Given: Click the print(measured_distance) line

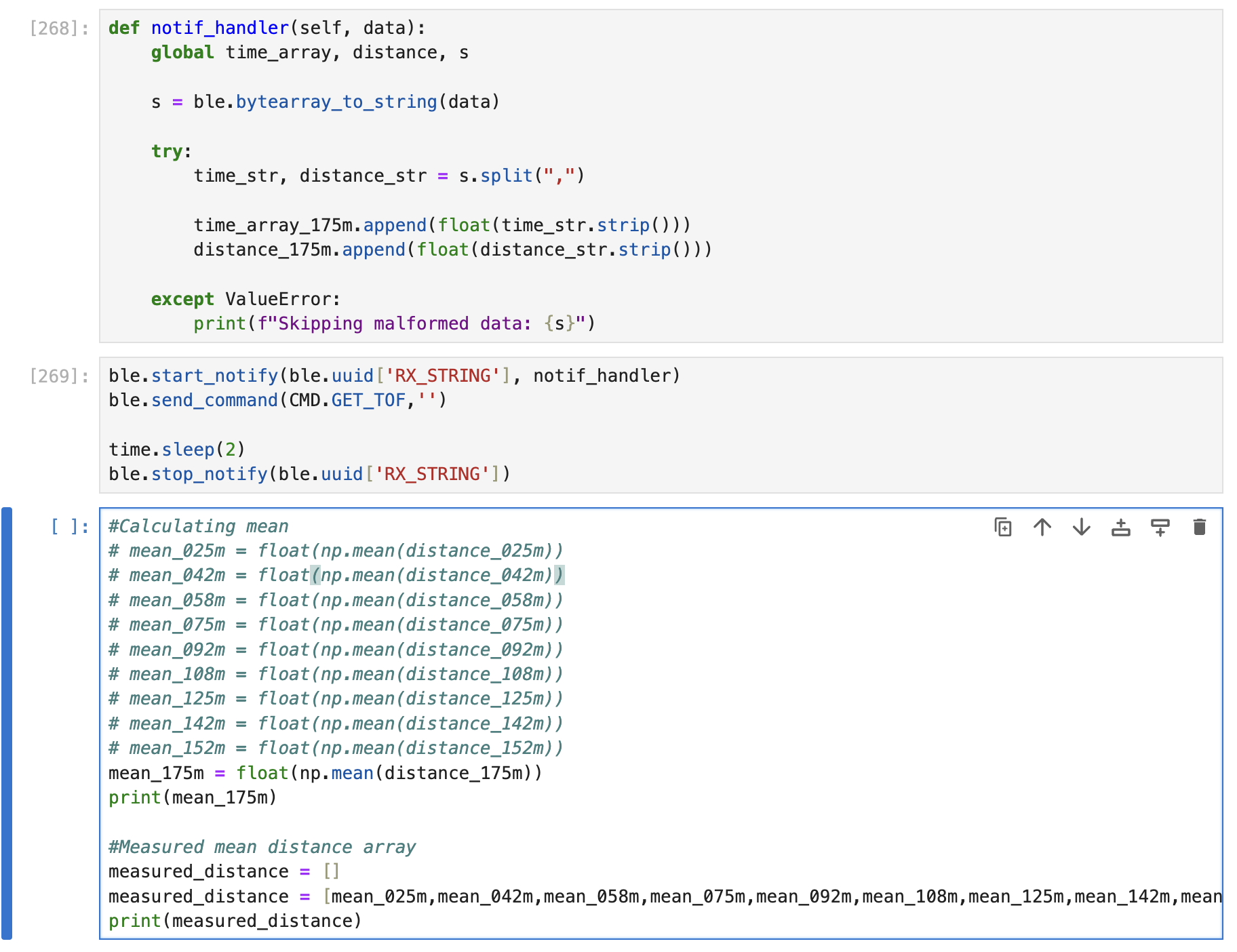Looking at the screenshot, I should tap(235, 921).
